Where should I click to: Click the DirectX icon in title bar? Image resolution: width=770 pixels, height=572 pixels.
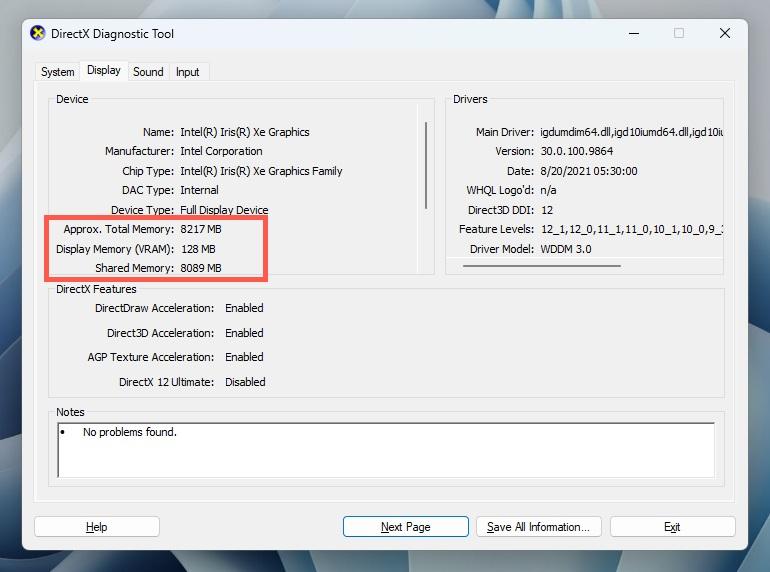[x=38, y=33]
